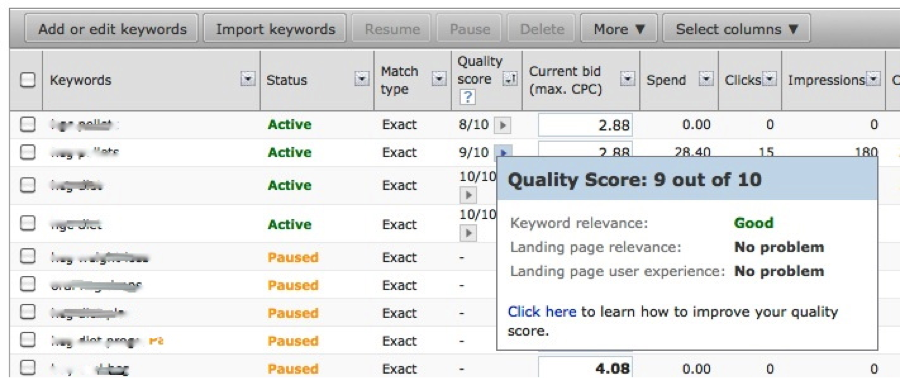This screenshot has width=900, height=378.
Task: Click the Add or edit keywords button
Action: (x=112, y=29)
